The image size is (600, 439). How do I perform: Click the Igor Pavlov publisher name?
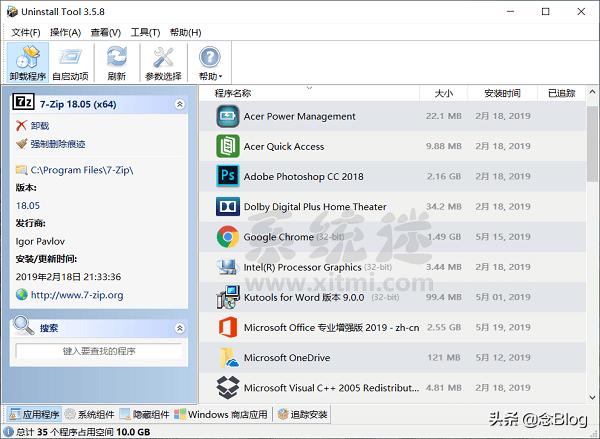[x=40, y=241]
